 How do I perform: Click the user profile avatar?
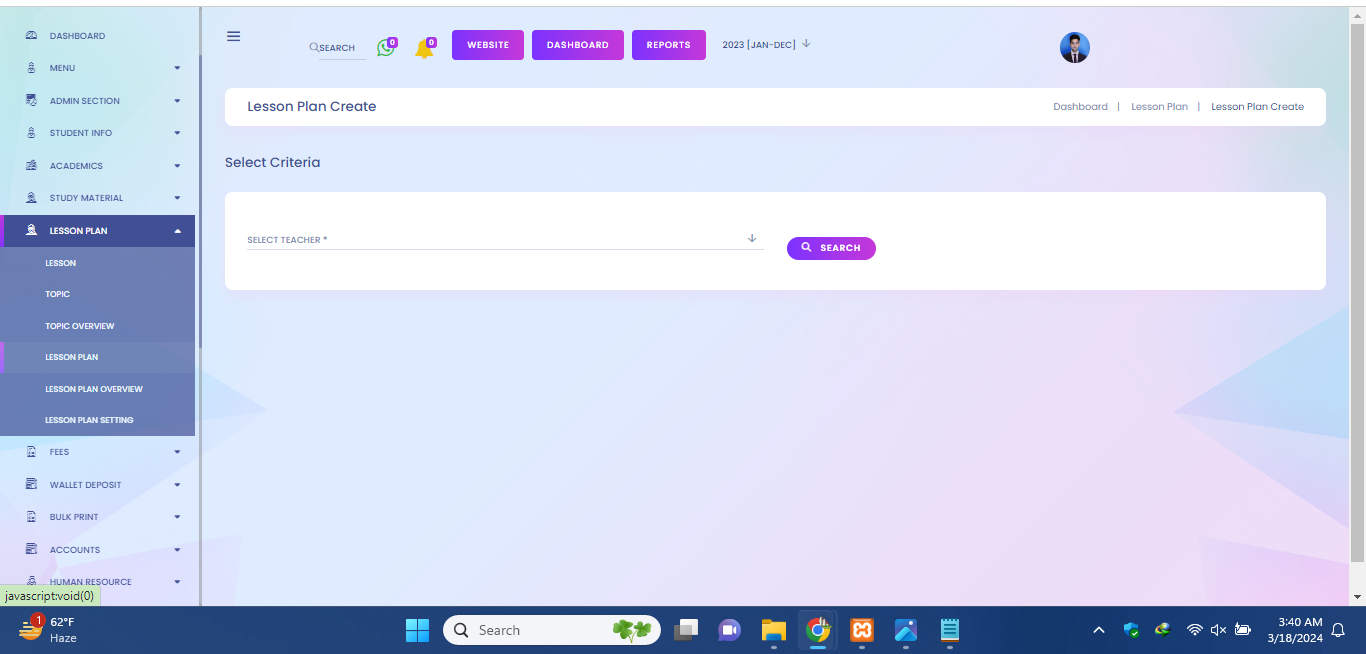tap(1074, 47)
